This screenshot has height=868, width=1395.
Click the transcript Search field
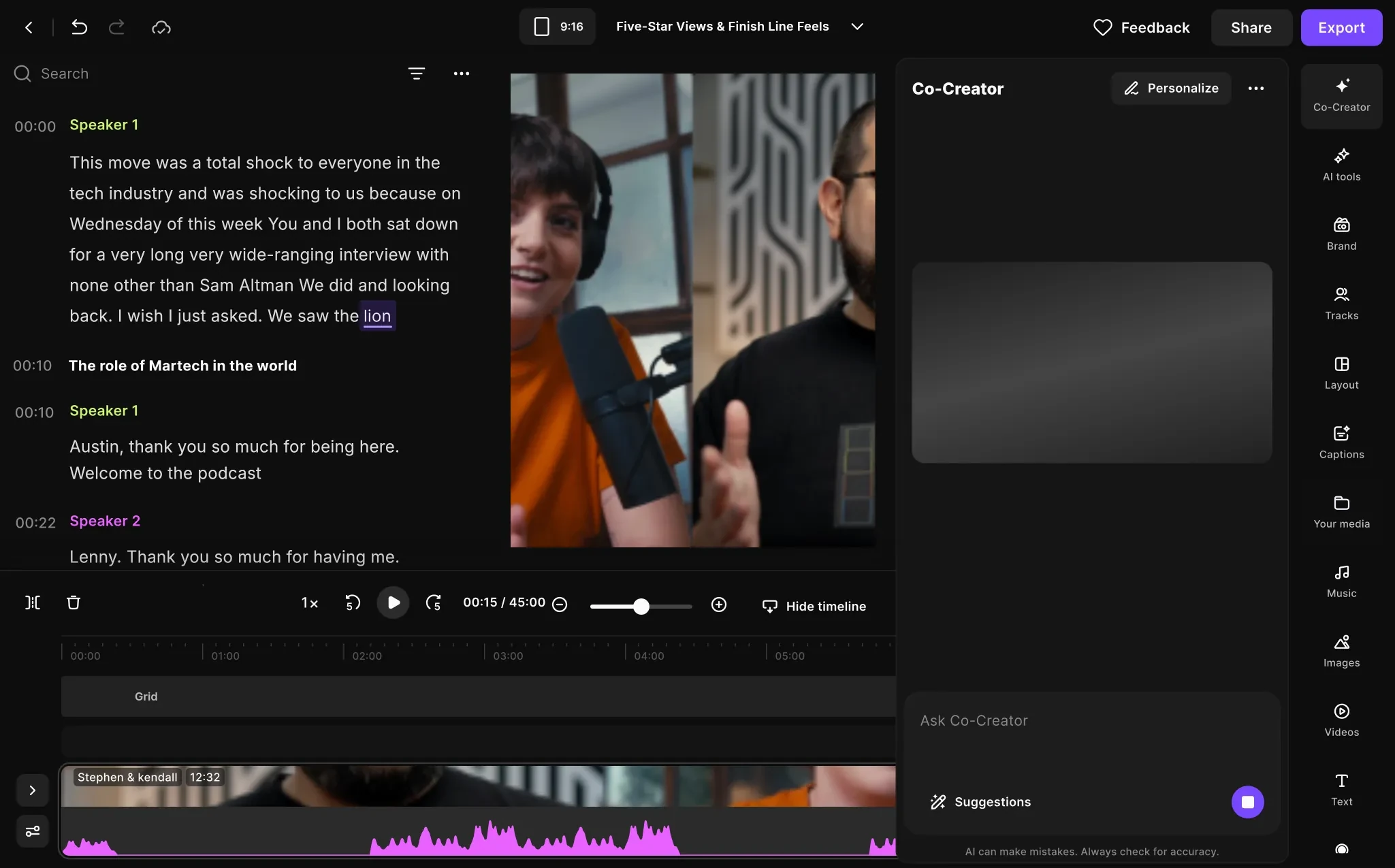pos(204,74)
